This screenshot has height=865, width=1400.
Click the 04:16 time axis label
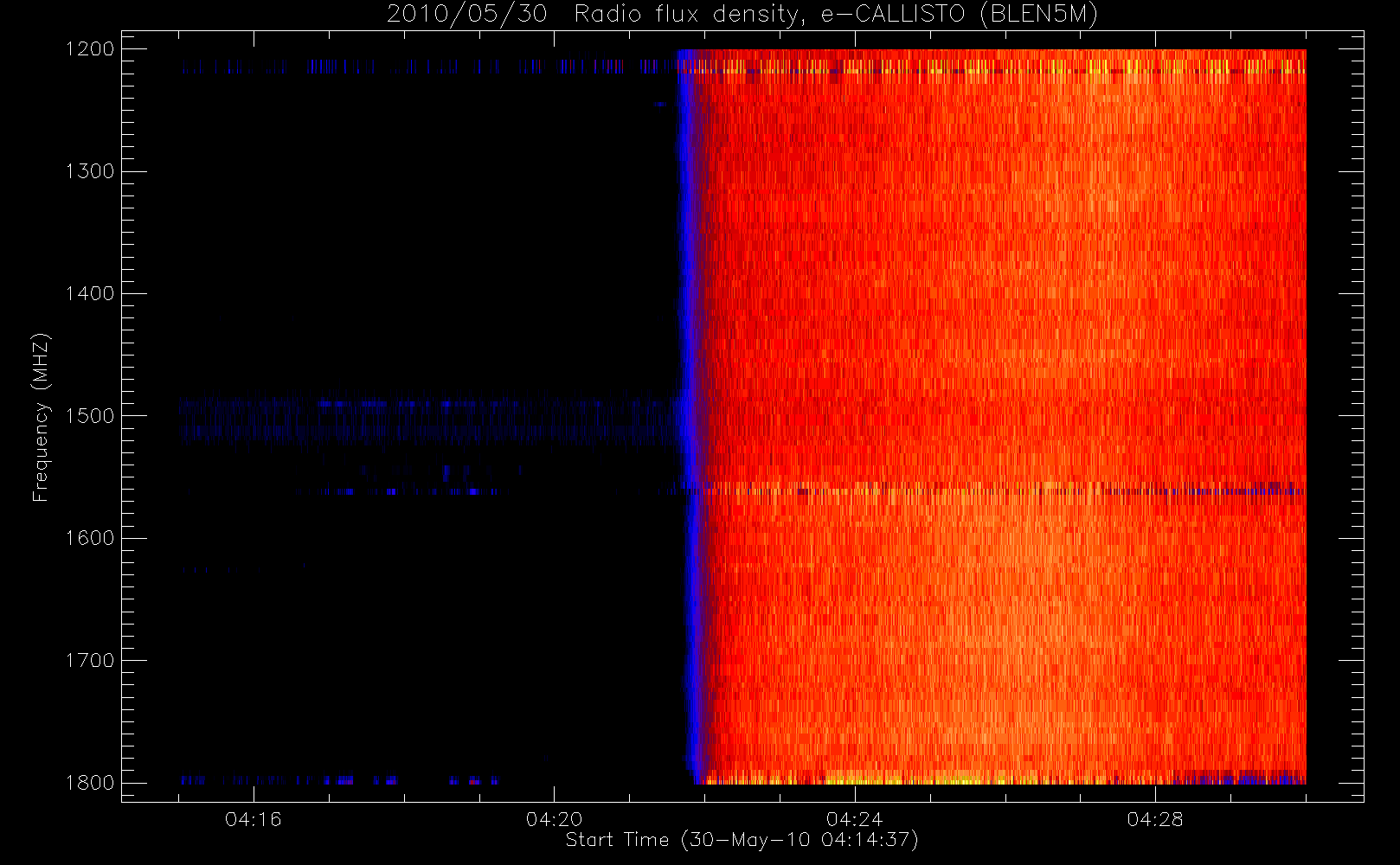pyautogui.click(x=254, y=819)
